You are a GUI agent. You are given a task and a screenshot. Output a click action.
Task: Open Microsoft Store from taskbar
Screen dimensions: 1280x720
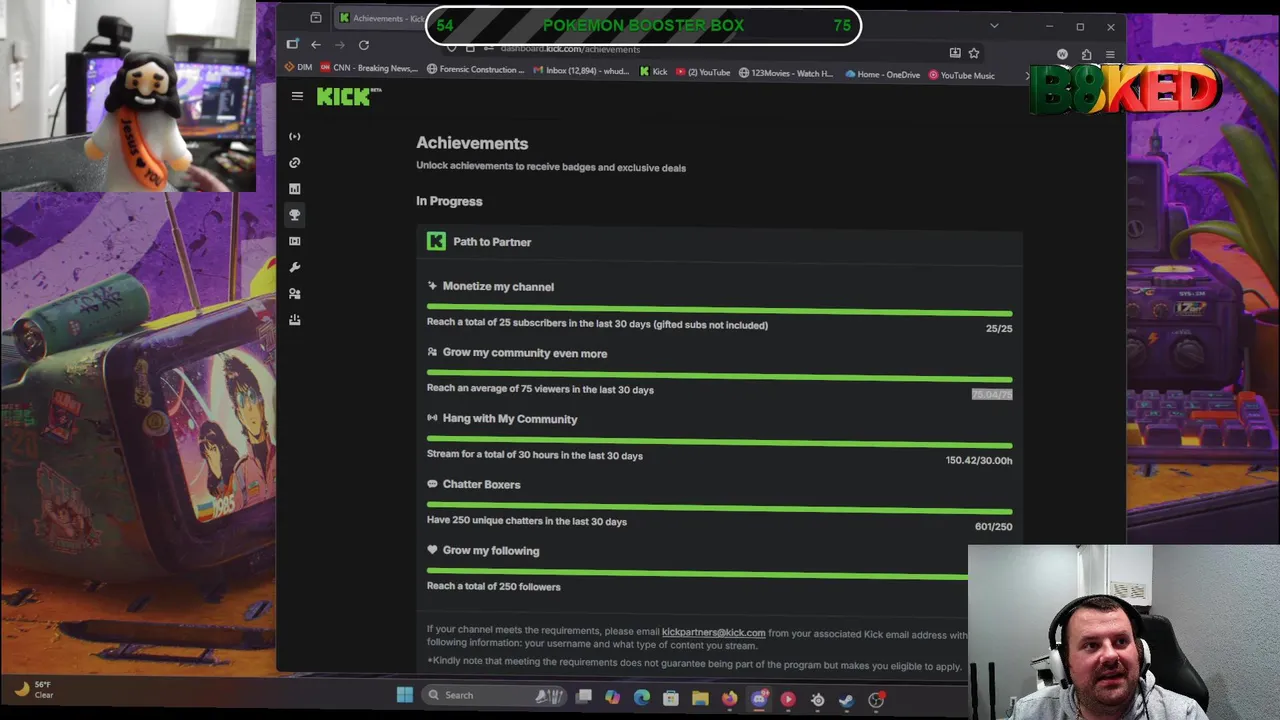[671, 698]
